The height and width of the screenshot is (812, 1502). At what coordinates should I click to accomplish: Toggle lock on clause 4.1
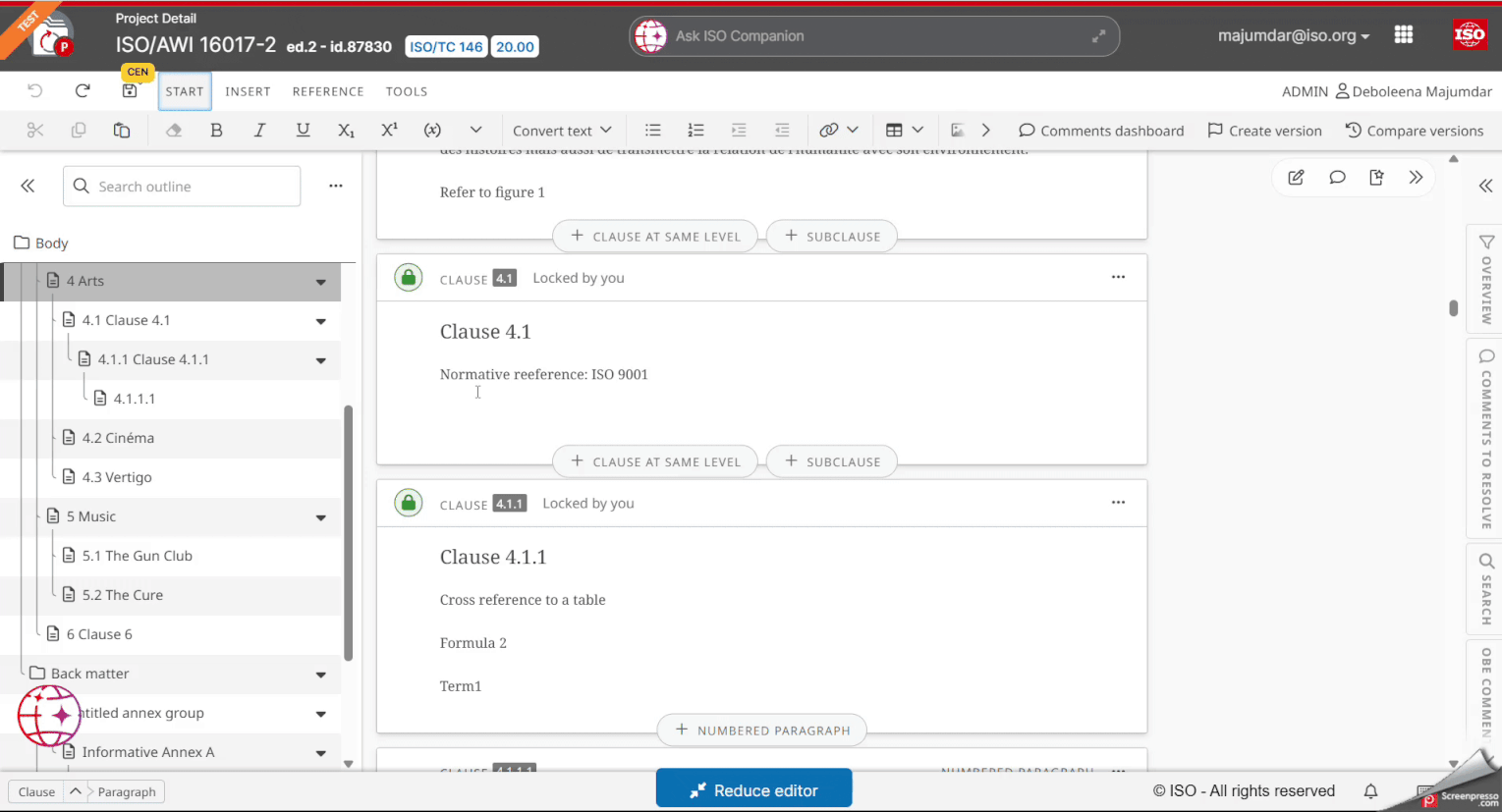pos(409,278)
